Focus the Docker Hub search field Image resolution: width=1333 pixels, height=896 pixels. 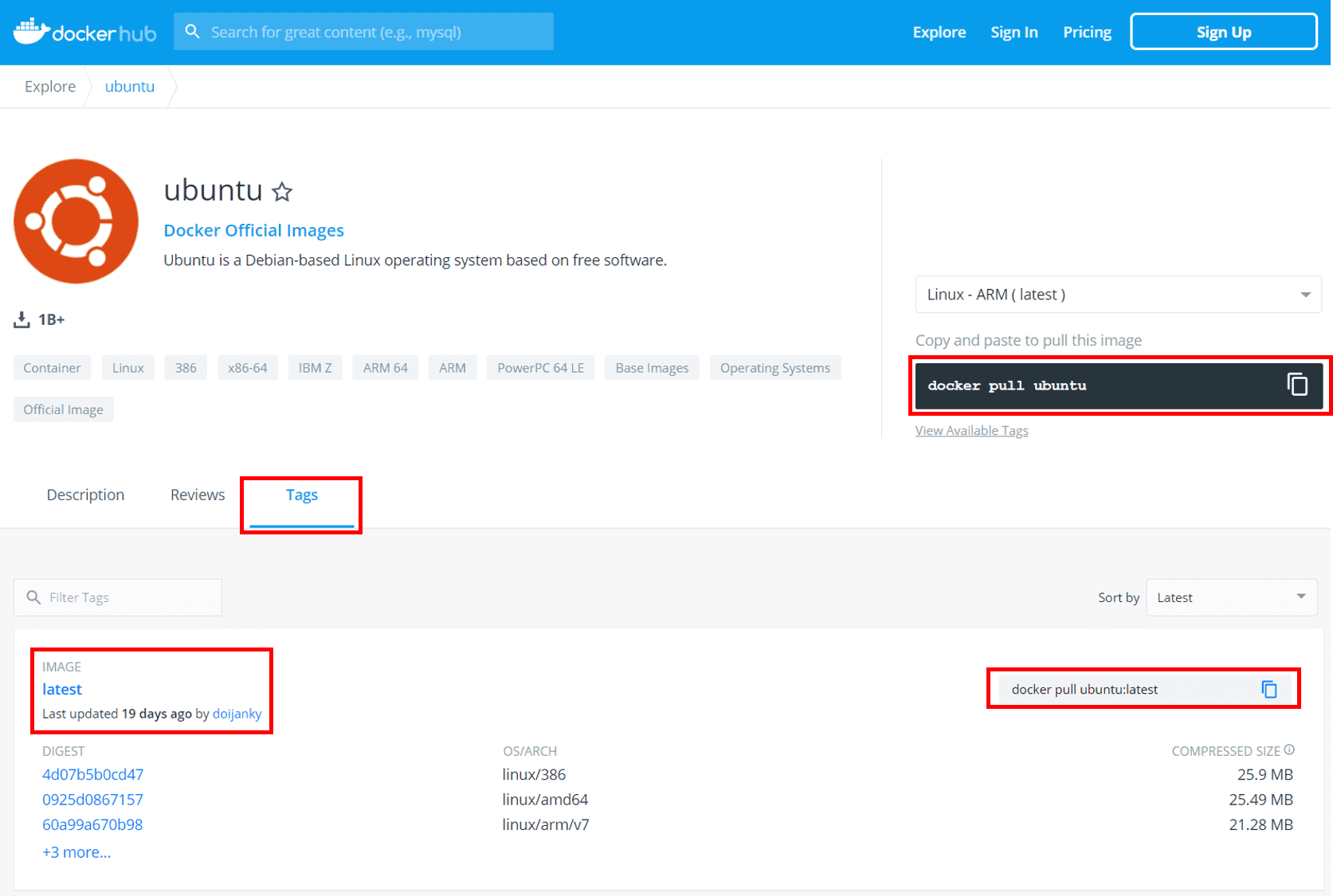click(363, 32)
